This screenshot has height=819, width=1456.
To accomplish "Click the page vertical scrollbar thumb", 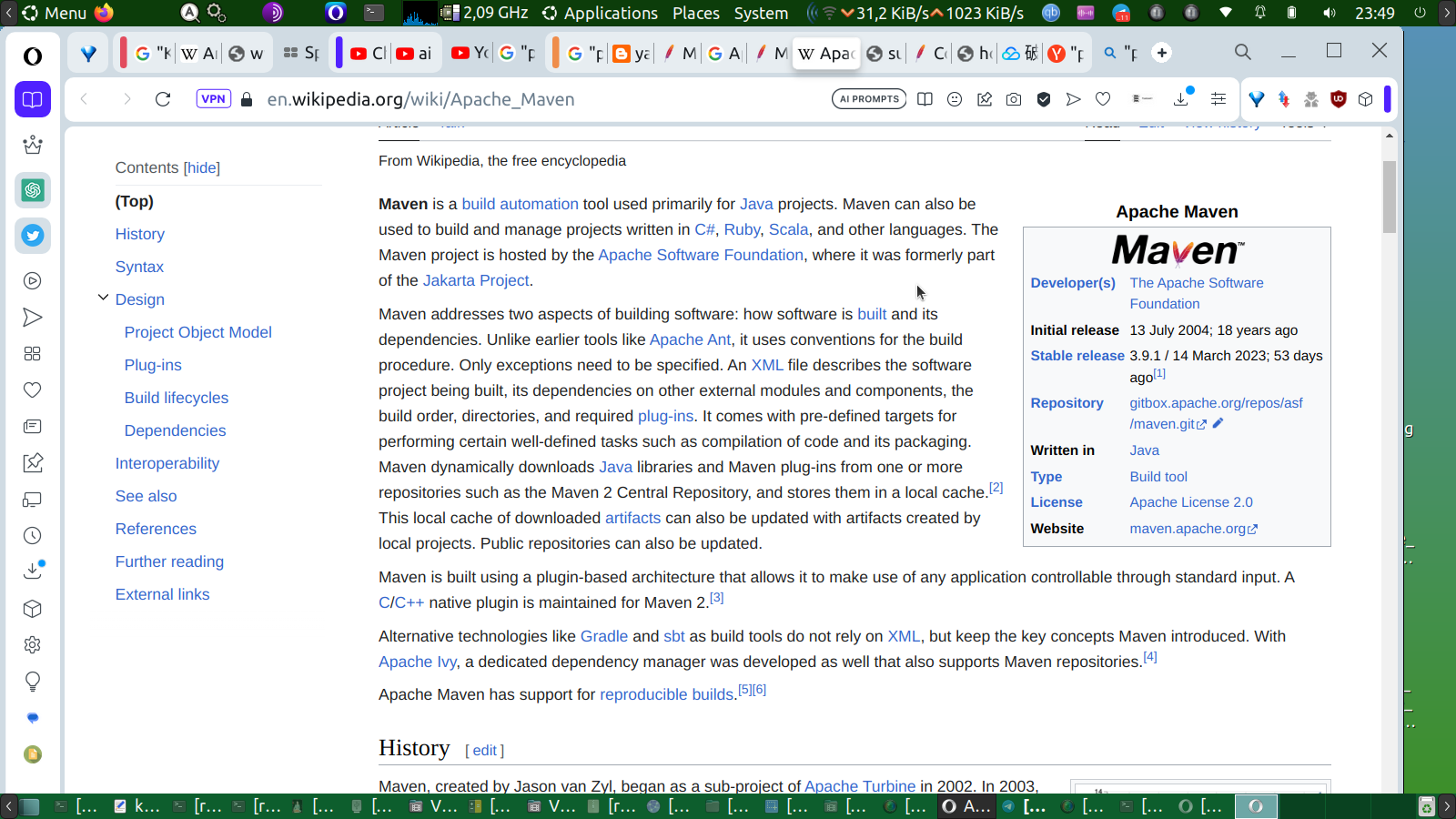I will [1389, 197].
